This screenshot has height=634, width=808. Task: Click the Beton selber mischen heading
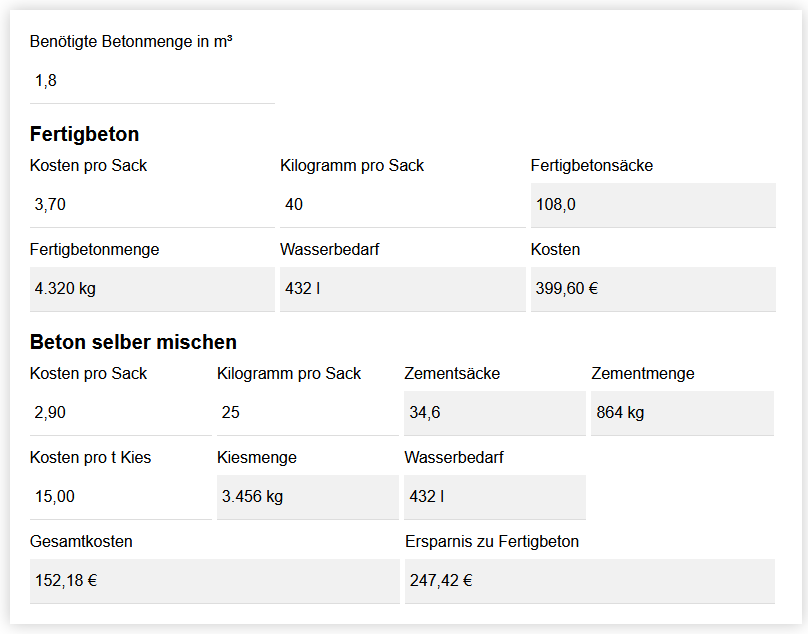click(133, 342)
